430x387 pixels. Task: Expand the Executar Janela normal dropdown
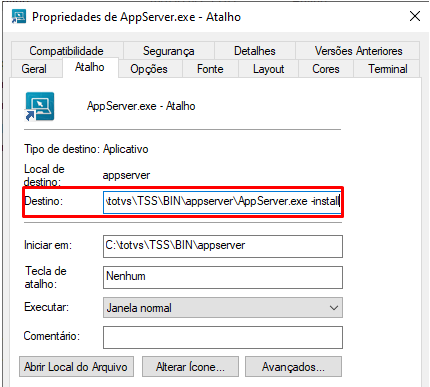[x=223, y=308]
